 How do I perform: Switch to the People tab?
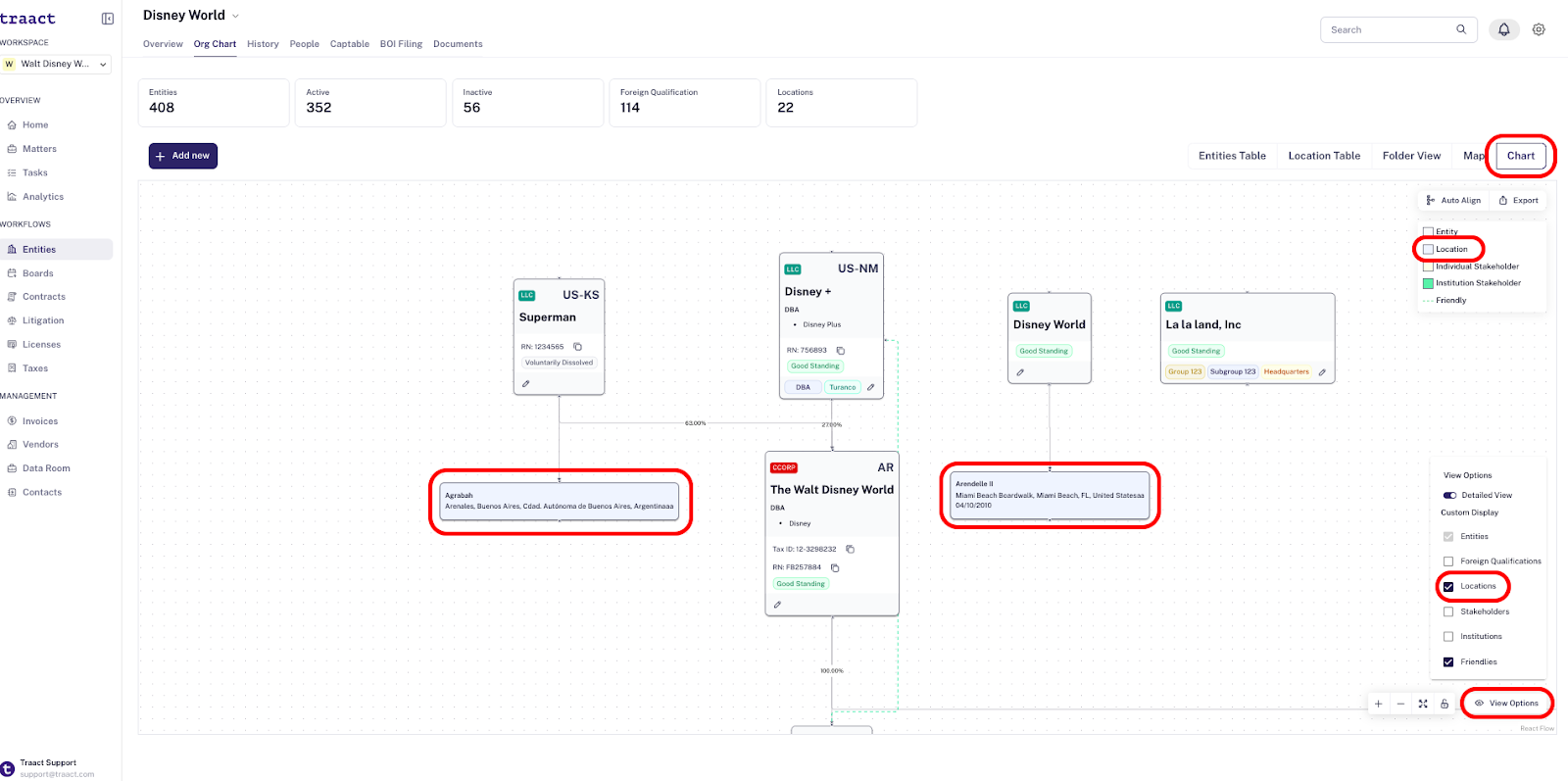(x=305, y=44)
